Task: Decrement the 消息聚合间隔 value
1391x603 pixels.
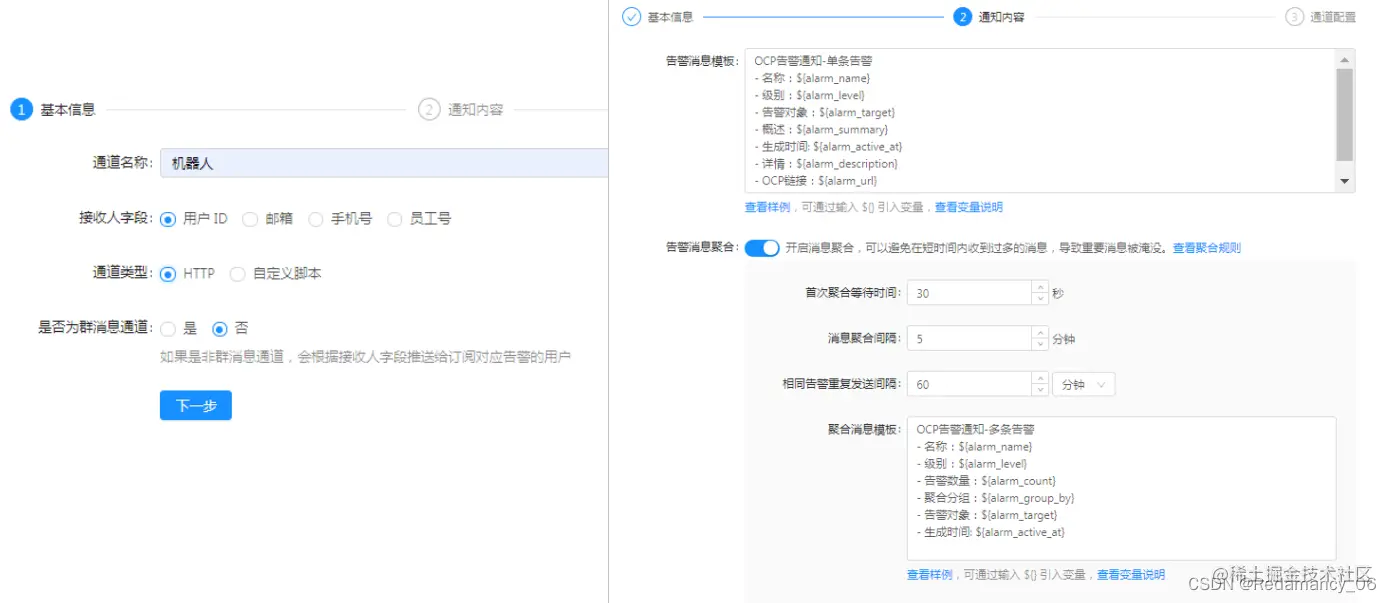Action: (1041, 343)
